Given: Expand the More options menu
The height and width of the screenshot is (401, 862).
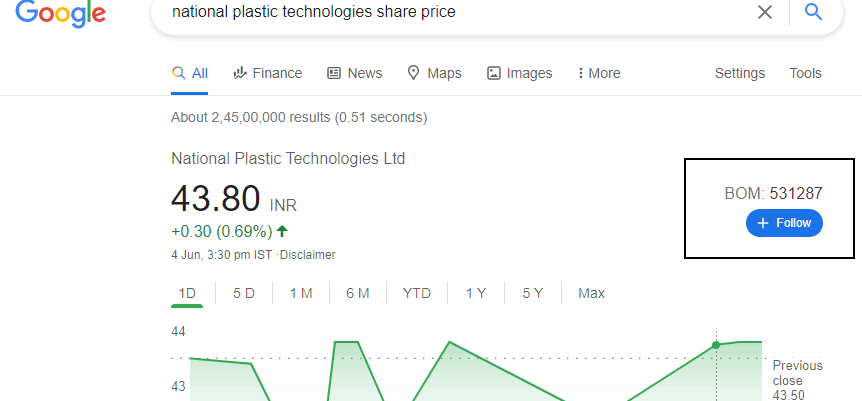Looking at the screenshot, I should click(x=599, y=73).
